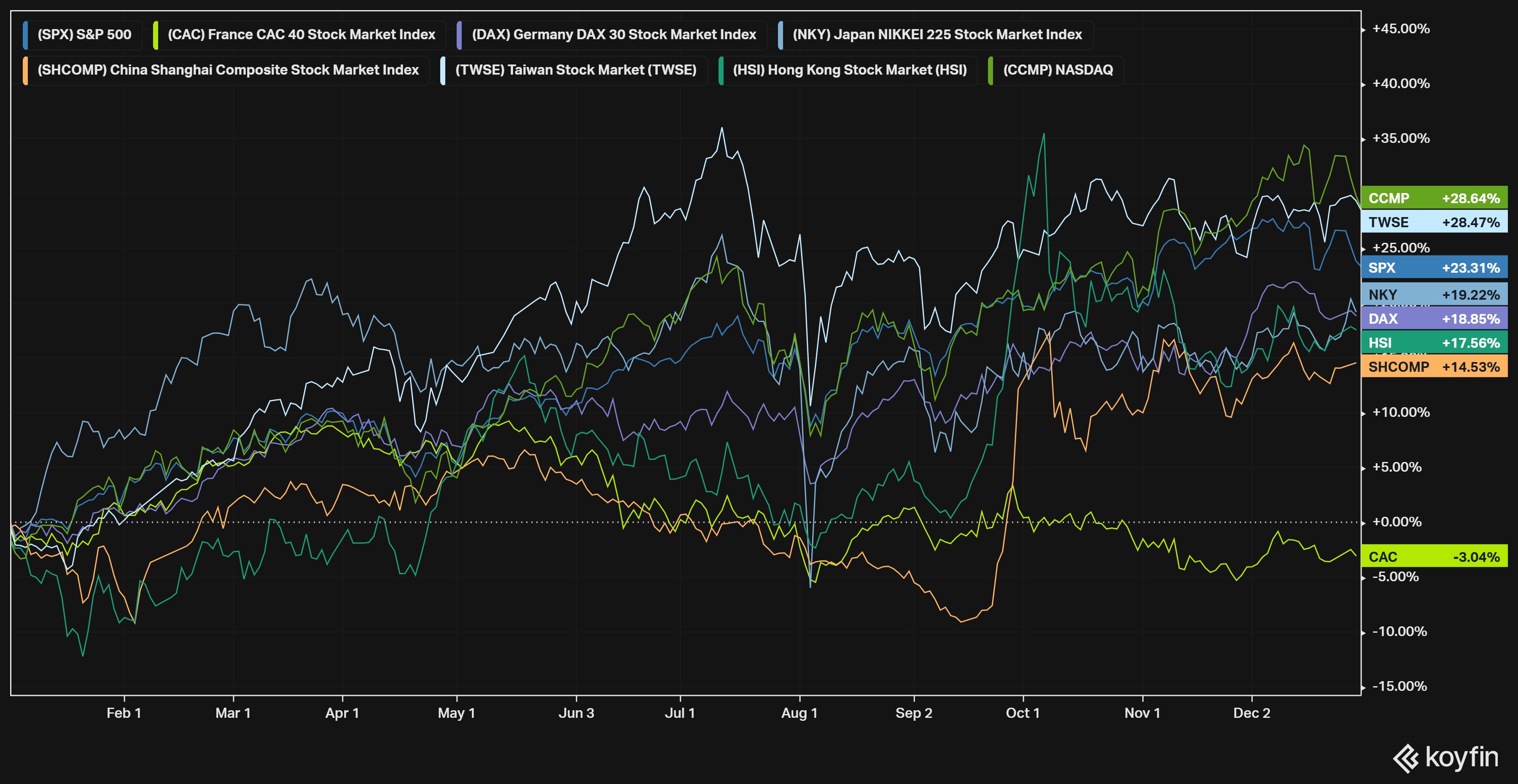
Task: Select Japan NIKKEI 225 legend item
Action: coord(937,35)
